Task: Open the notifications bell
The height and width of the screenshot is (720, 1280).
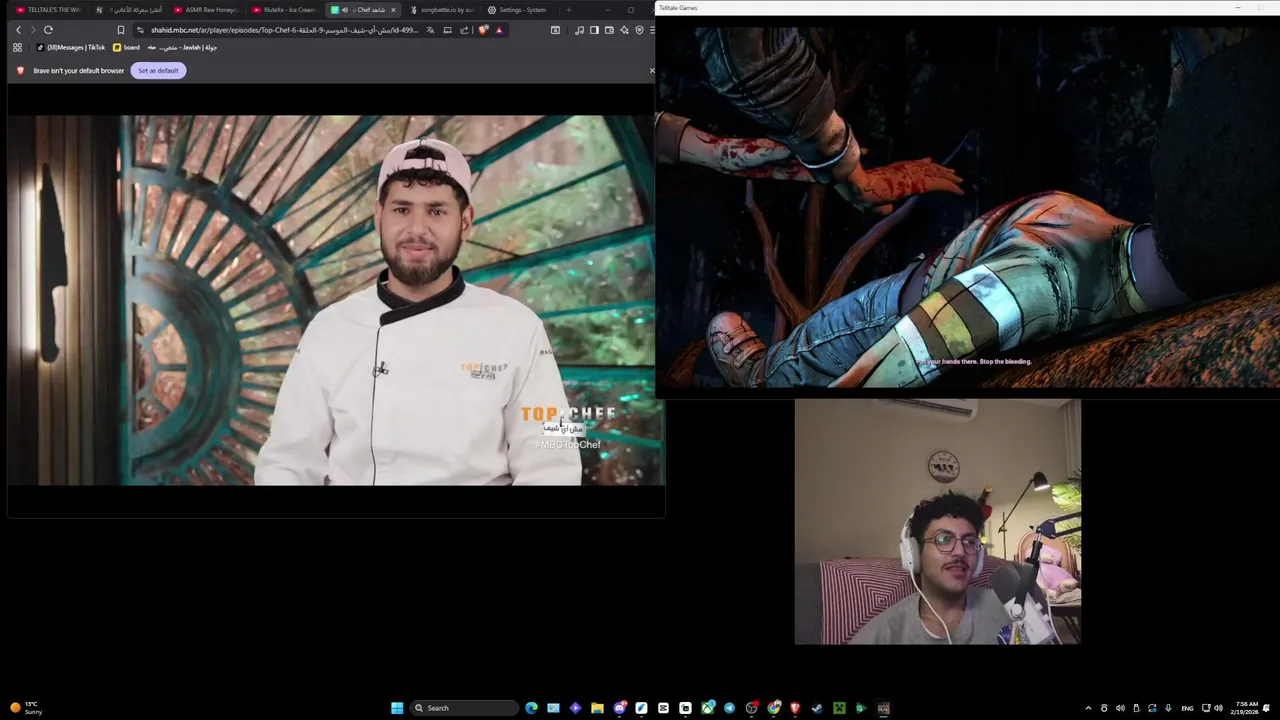Action: click(1267, 708)
